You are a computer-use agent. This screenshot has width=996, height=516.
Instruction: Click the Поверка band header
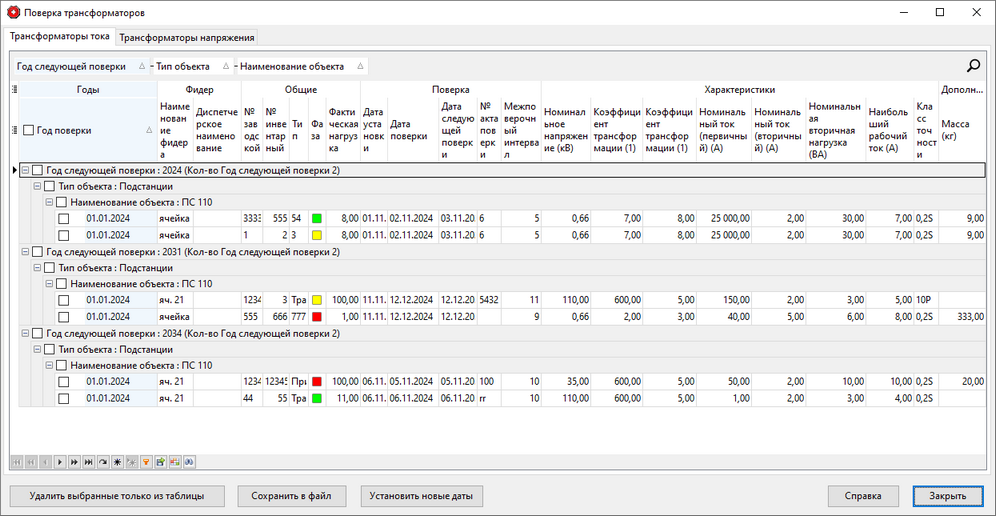pyautogui.click(x=450, y=90)
